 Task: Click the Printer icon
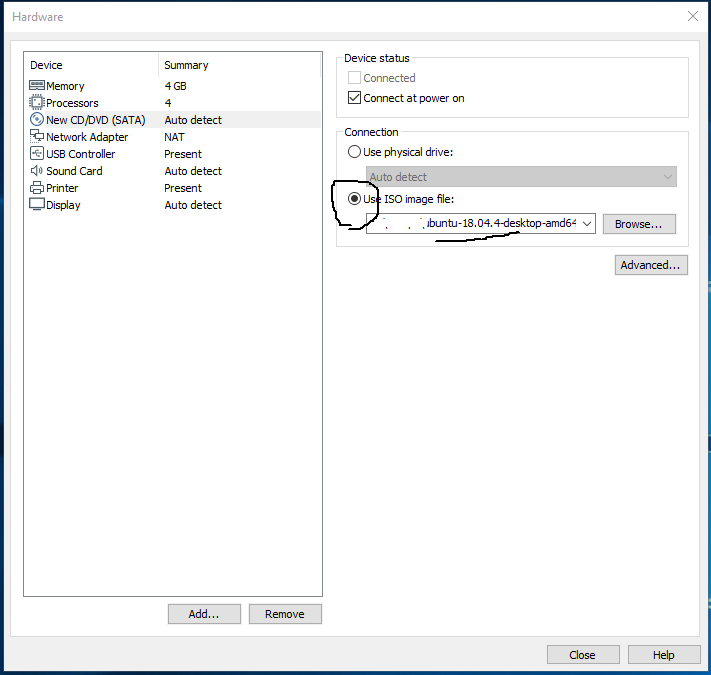[37, 188]
